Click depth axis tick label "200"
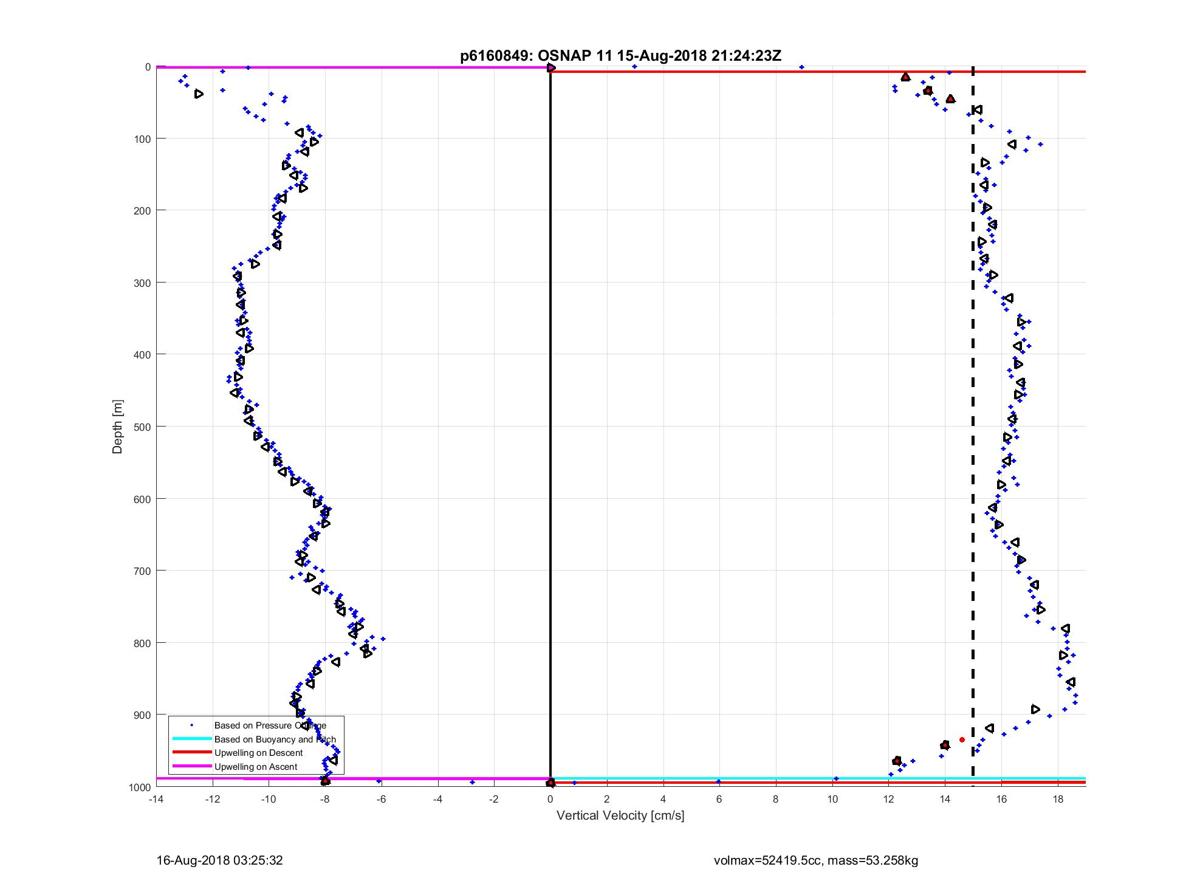This screenshot has width=1200, height=885. click(x=141, y=211)
